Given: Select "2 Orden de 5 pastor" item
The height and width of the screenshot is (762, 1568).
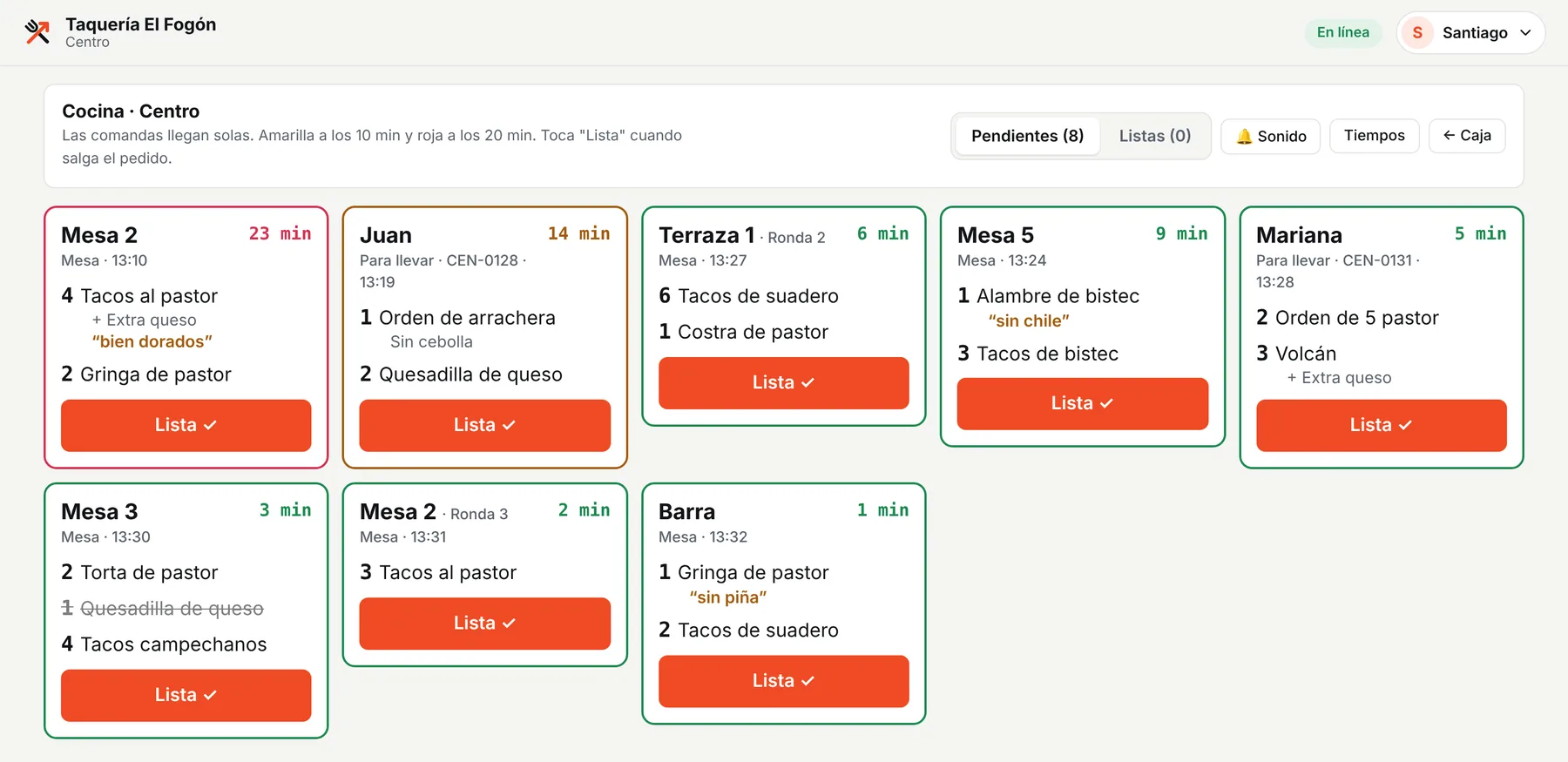Looking at the screenshot, I should pyautogui.click(x=1347, y=318).
